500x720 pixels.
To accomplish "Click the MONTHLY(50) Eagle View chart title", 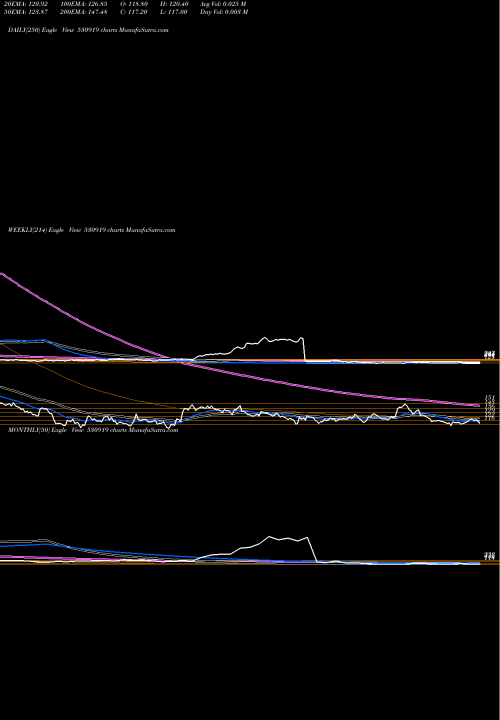I will pos(93,430).
